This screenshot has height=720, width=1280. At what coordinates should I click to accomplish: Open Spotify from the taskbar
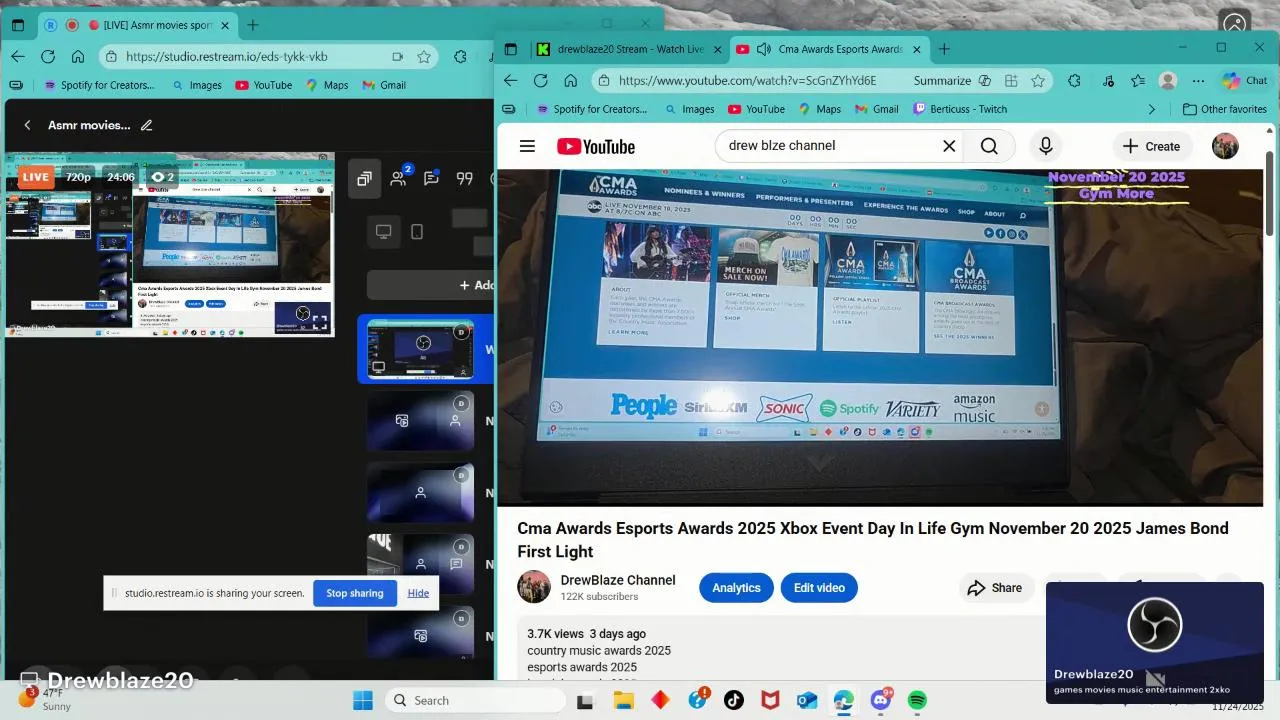pos(917,700)
